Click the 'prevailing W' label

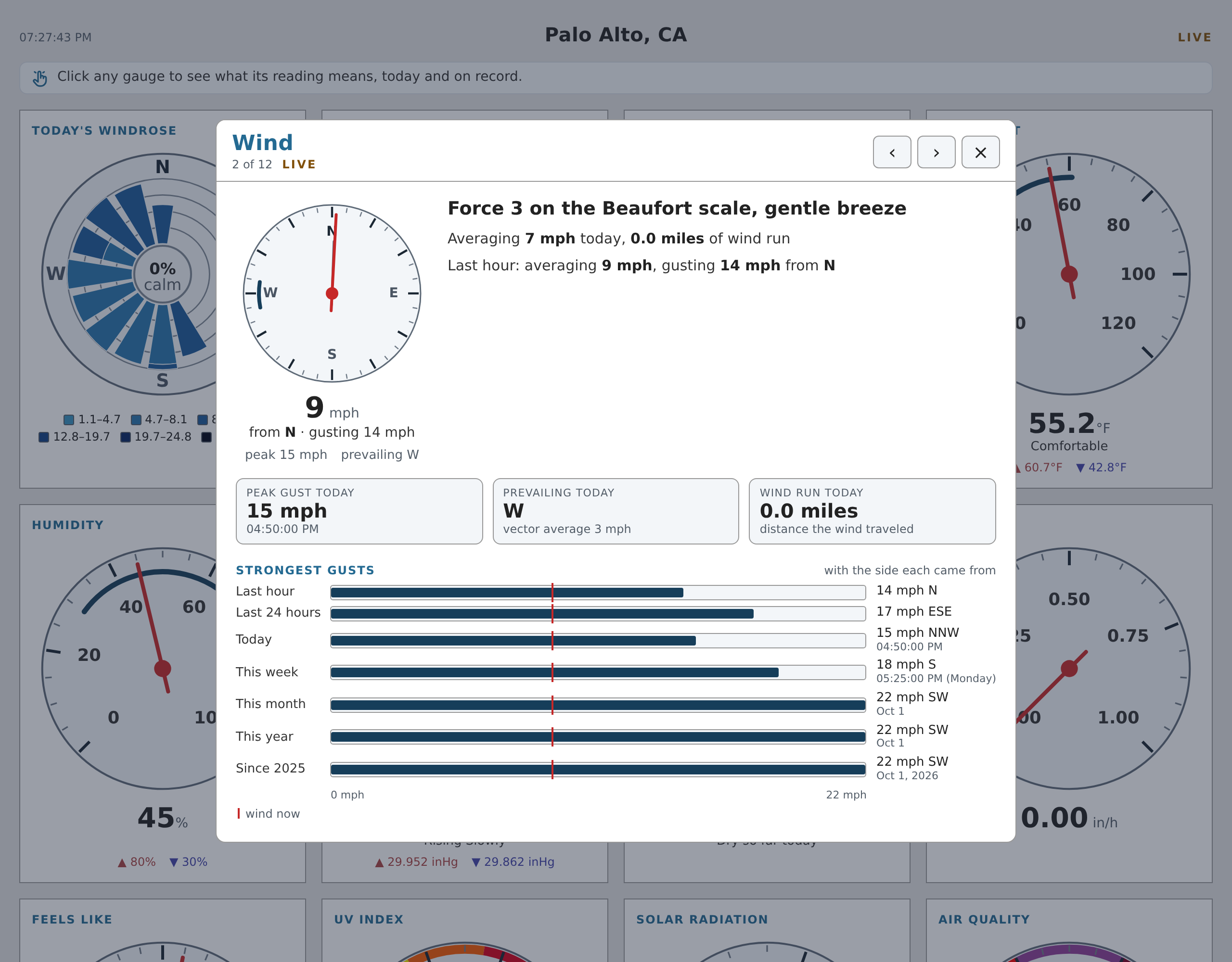tap(380, 455)
